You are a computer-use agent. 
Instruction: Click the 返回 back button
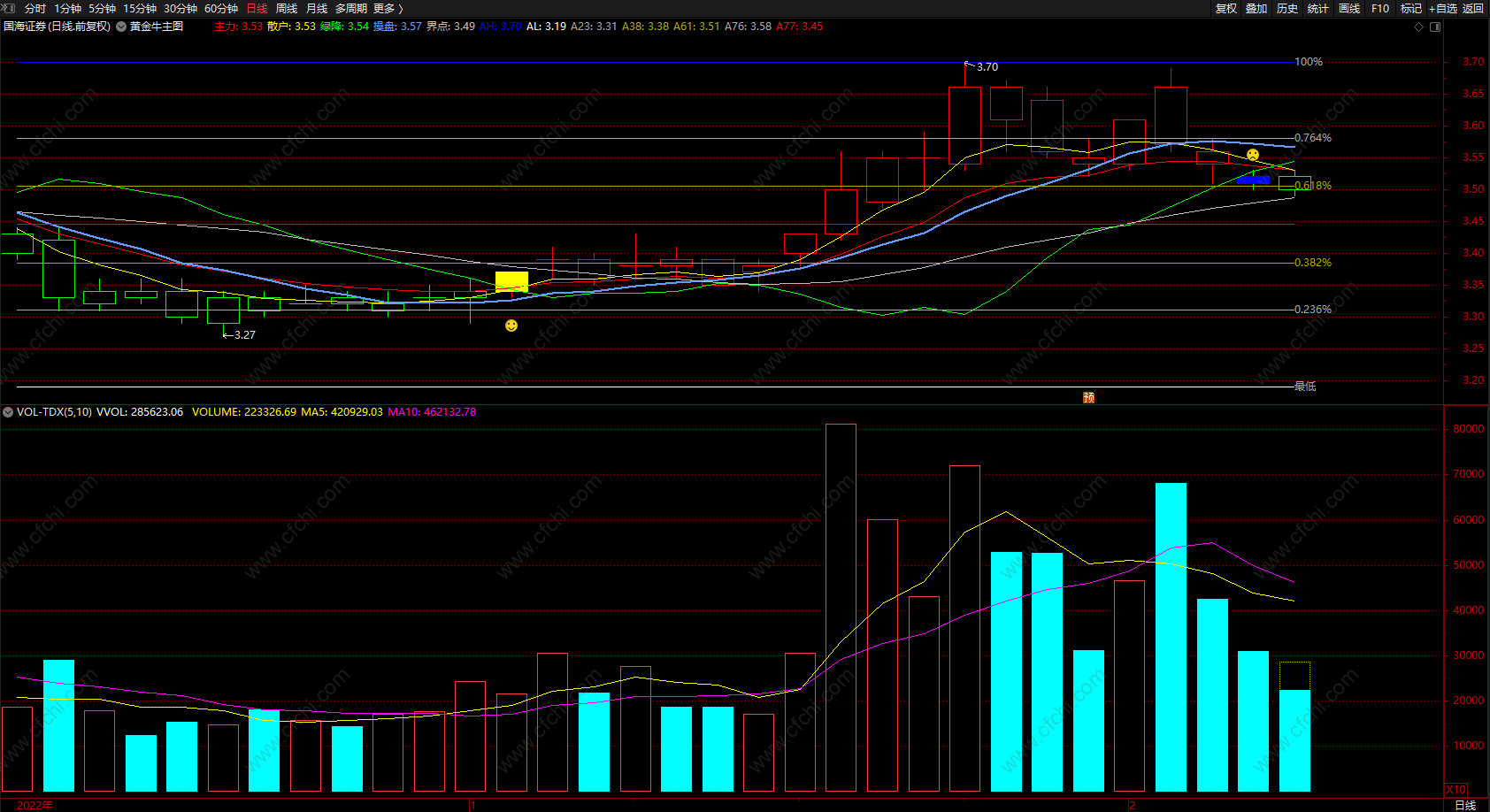pos(1473,8)
